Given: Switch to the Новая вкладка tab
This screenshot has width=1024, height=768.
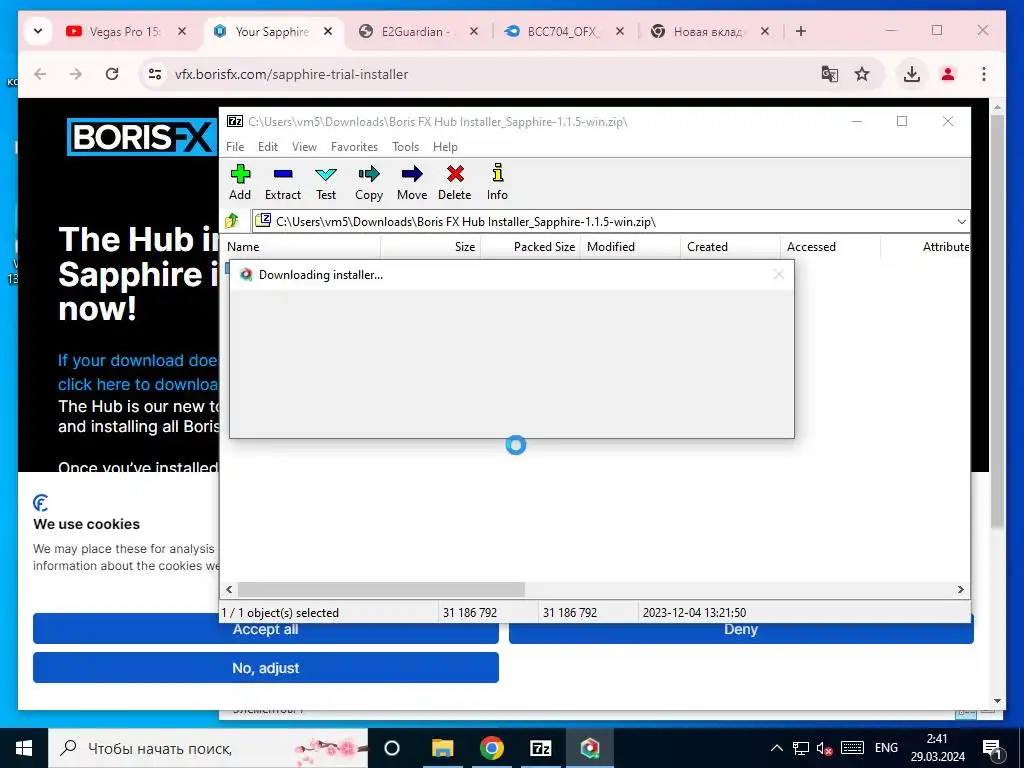Looking at the screenshot, I should 709,31.
